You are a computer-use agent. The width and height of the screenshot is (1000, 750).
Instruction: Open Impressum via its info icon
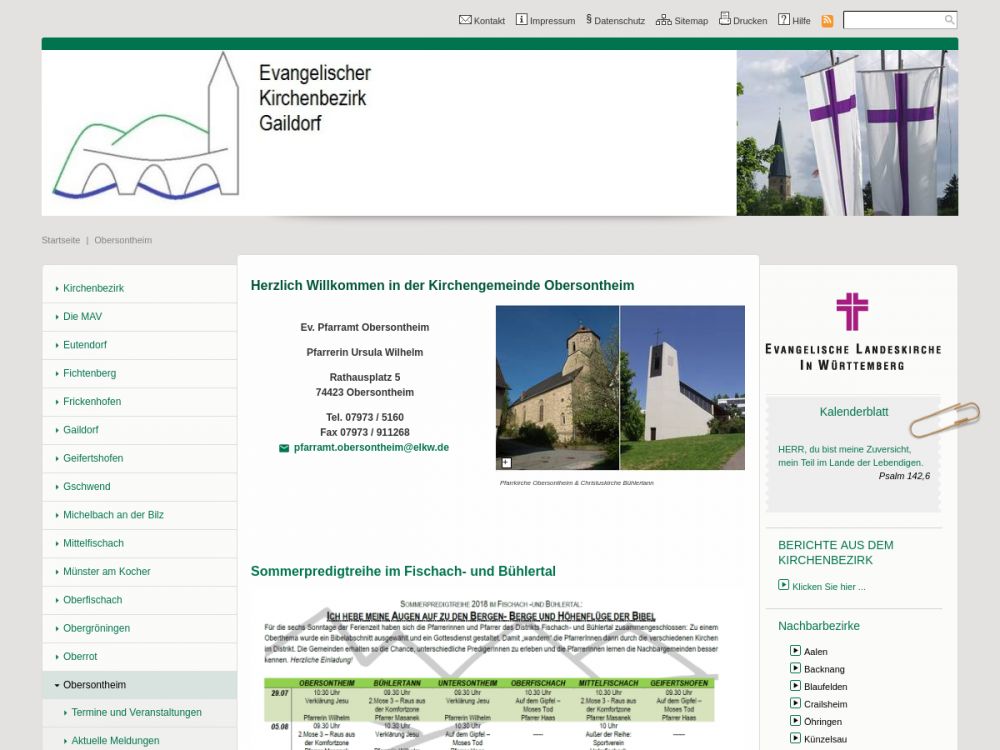pos(521,19)
